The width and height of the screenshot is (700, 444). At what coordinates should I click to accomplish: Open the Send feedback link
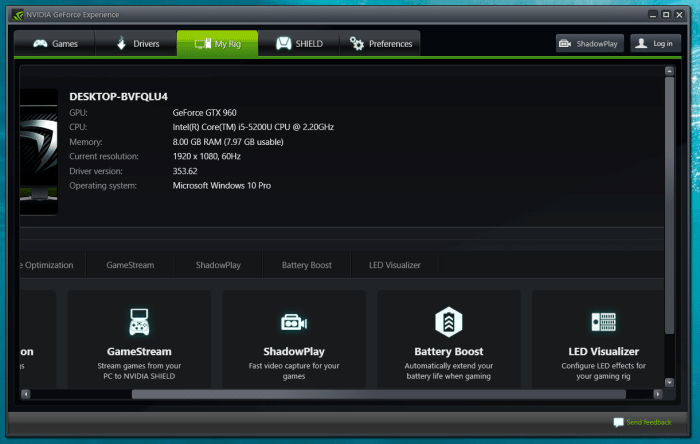(x=649, y=422)
